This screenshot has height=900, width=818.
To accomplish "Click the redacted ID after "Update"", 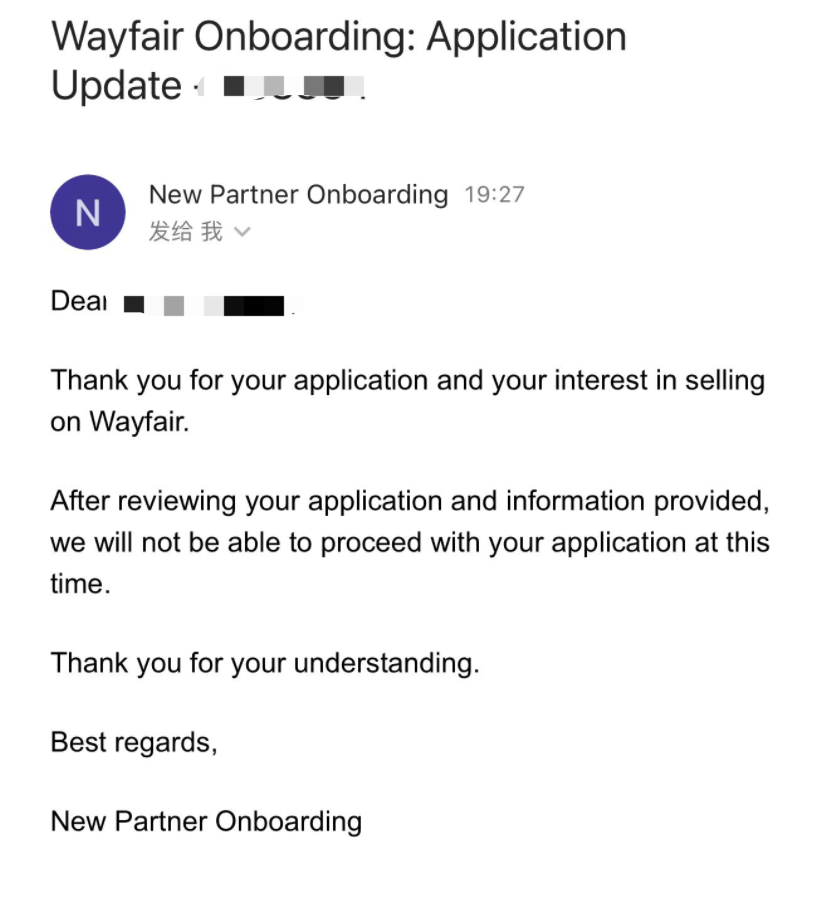I will click(x=283, y=86).
